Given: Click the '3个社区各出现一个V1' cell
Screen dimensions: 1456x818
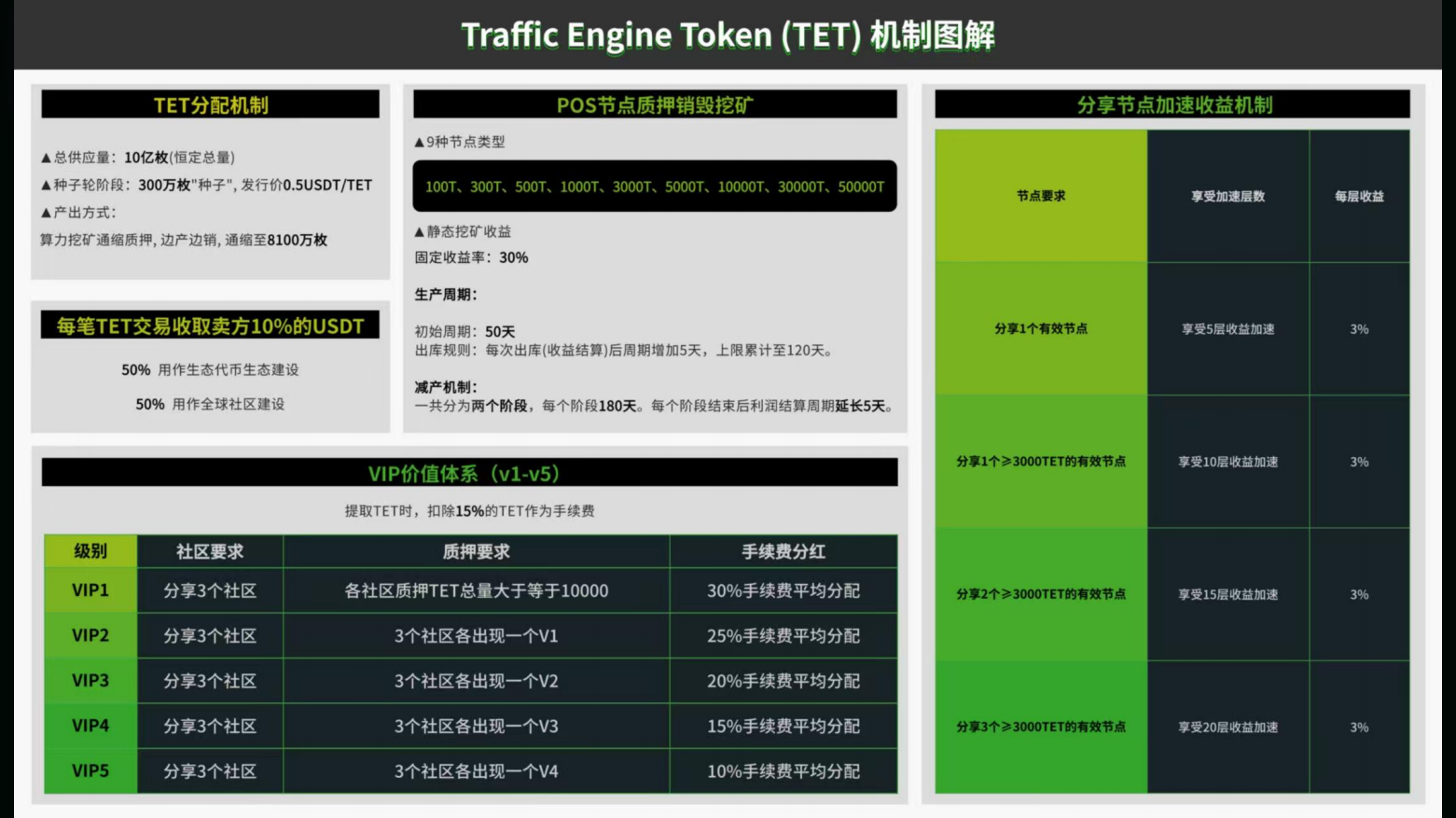Looking at the screenshot, I should 476,635.
